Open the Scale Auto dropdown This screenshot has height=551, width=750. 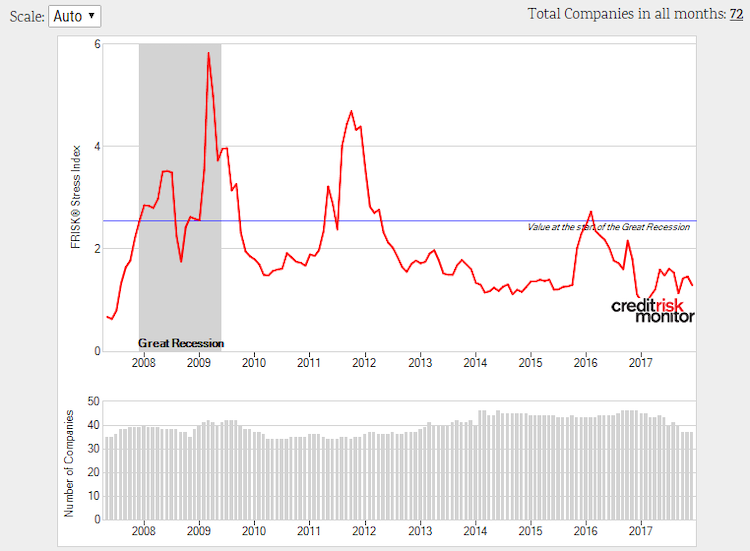tap(75, 17)
